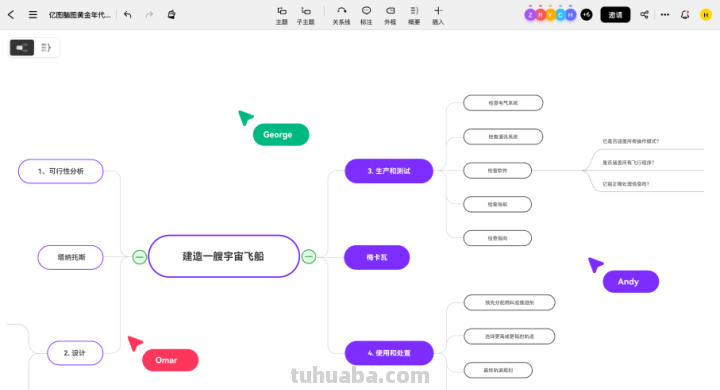Open the 插入 insert menu
This screenshot has width=720, height=390.
[x=438, y=16]
